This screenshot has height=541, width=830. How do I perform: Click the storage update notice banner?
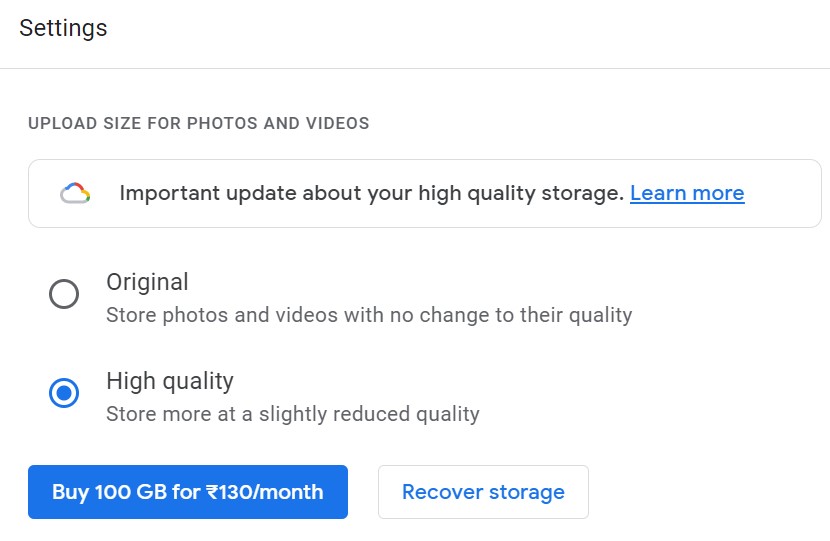(425, 193)
